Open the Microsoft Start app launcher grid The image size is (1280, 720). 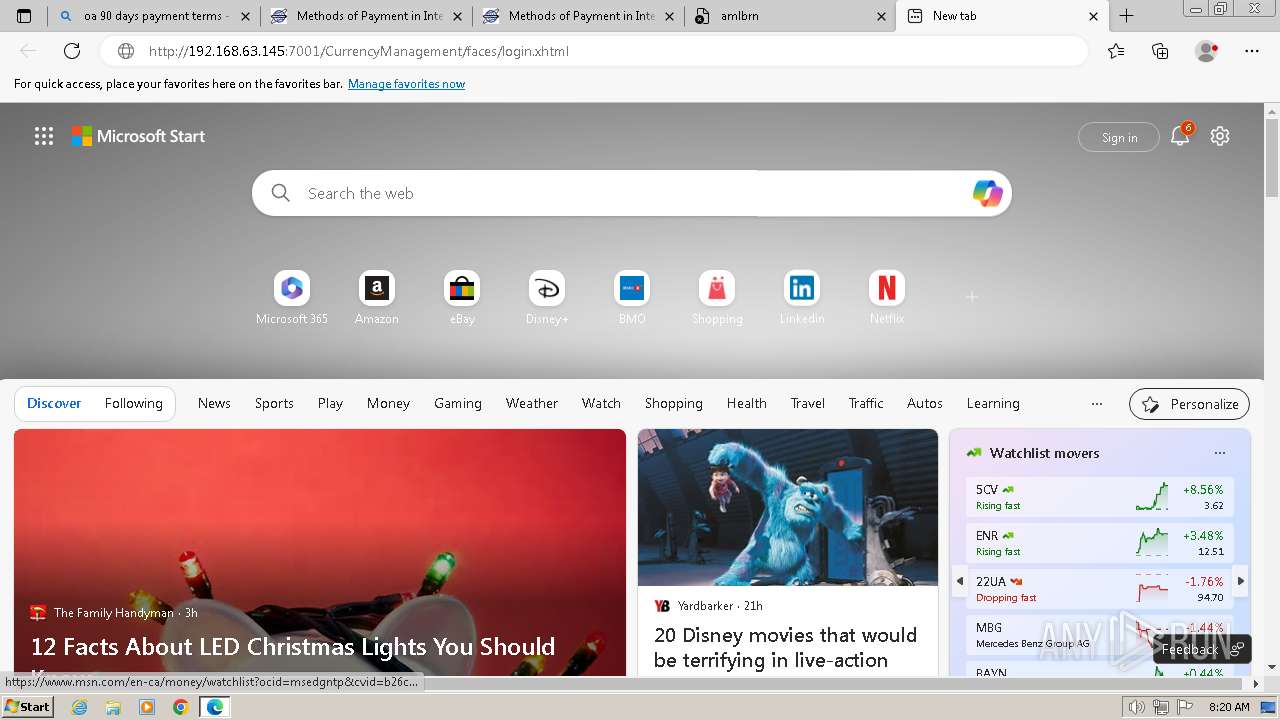(44, 136)
